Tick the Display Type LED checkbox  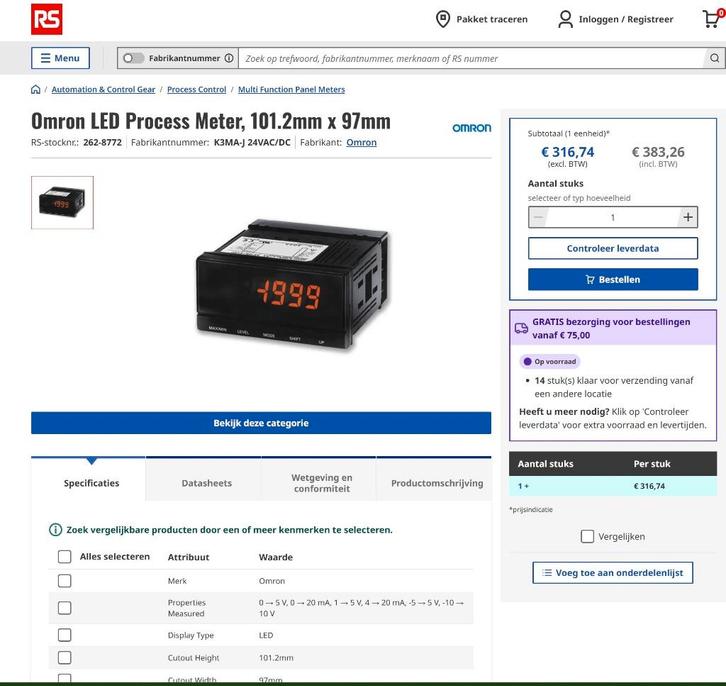point(64,635)
